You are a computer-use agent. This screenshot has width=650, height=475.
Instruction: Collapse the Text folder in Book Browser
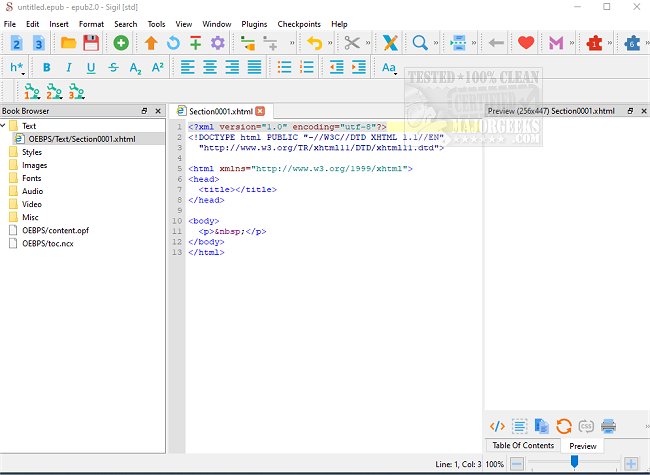pyautogui.click(x=5, y=126)
